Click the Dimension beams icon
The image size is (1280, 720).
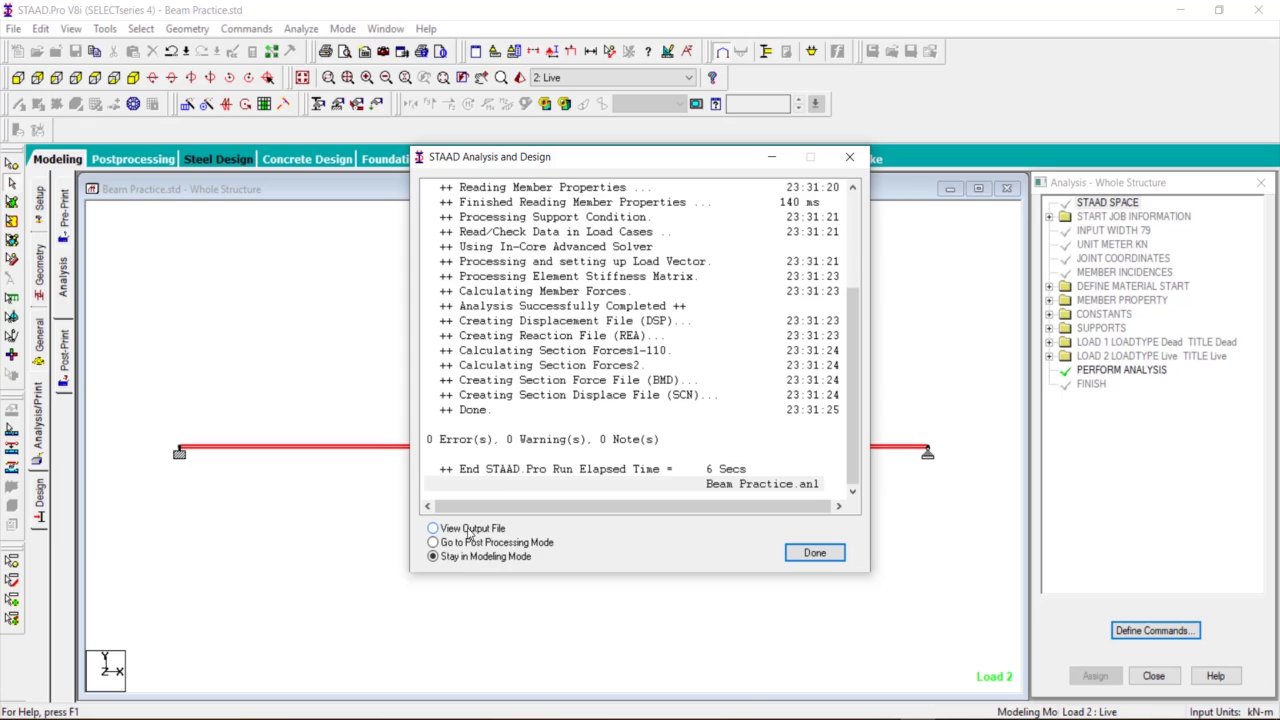tap(590, 52)
